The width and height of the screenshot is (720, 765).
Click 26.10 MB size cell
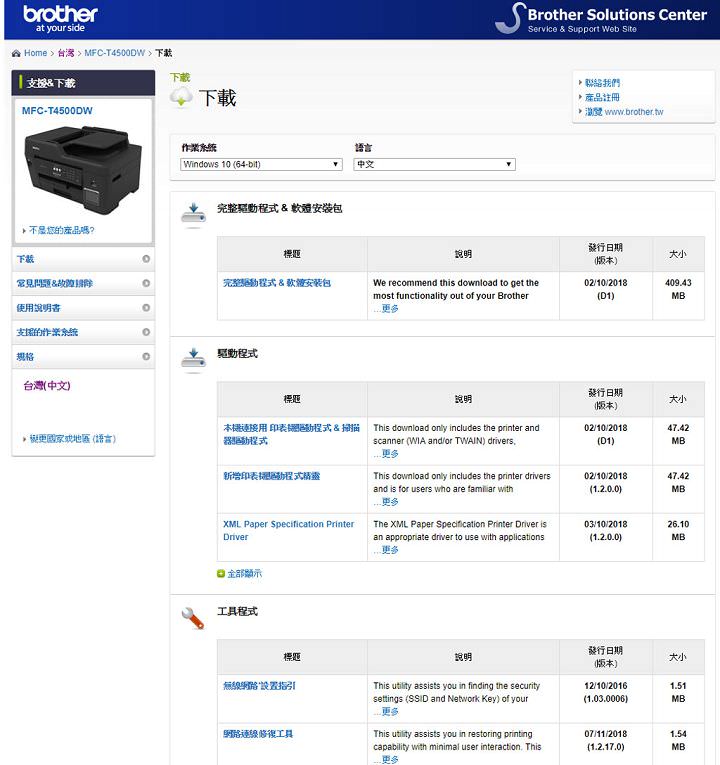678,537
